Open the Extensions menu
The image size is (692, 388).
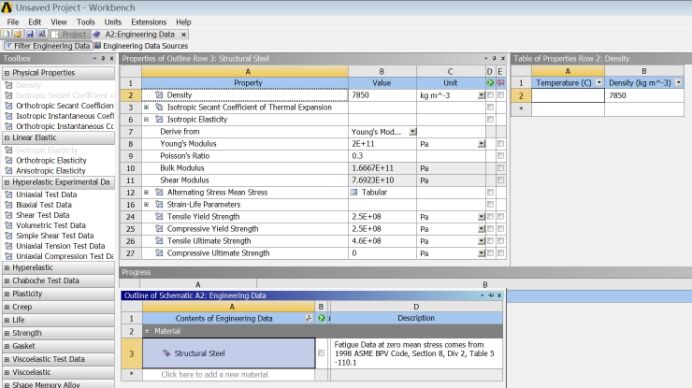[x=149, y=22]
